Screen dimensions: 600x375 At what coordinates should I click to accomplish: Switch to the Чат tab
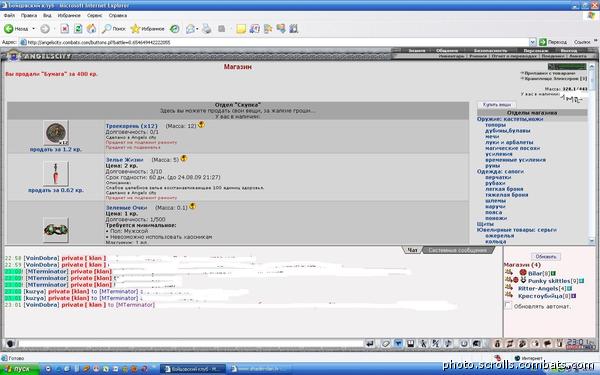(412, 250)
